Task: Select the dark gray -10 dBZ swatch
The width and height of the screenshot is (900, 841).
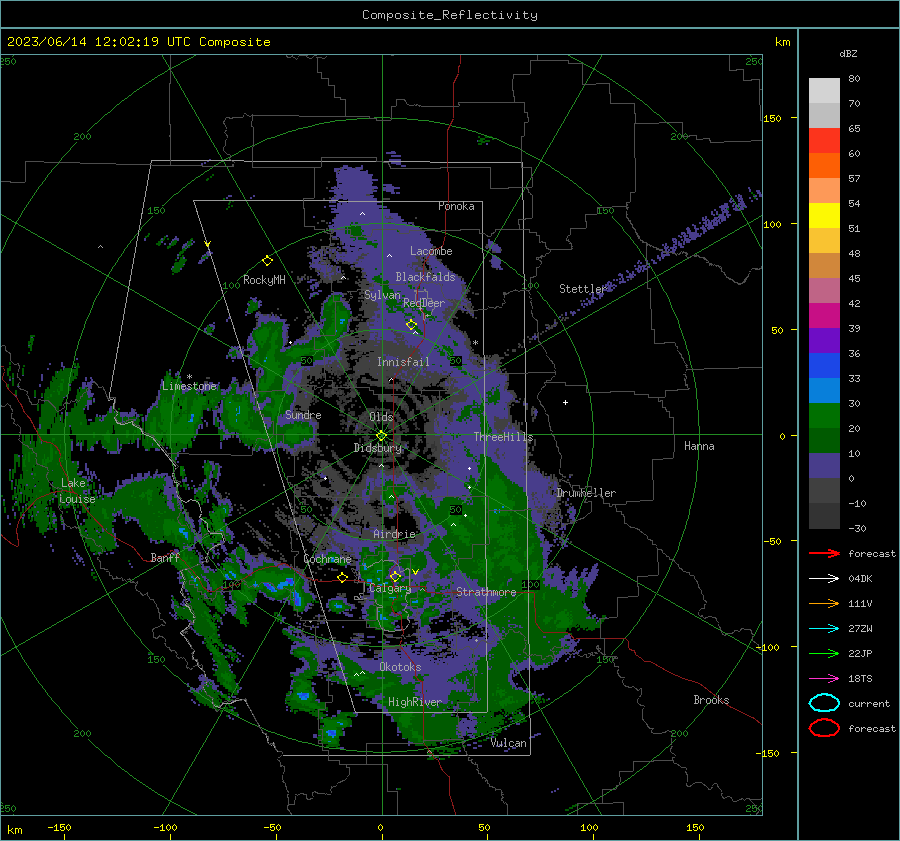Action: pos(824,516)
